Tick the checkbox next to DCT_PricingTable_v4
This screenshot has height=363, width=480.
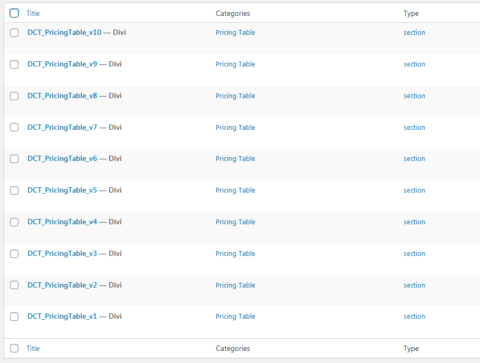tap(14, 222)
